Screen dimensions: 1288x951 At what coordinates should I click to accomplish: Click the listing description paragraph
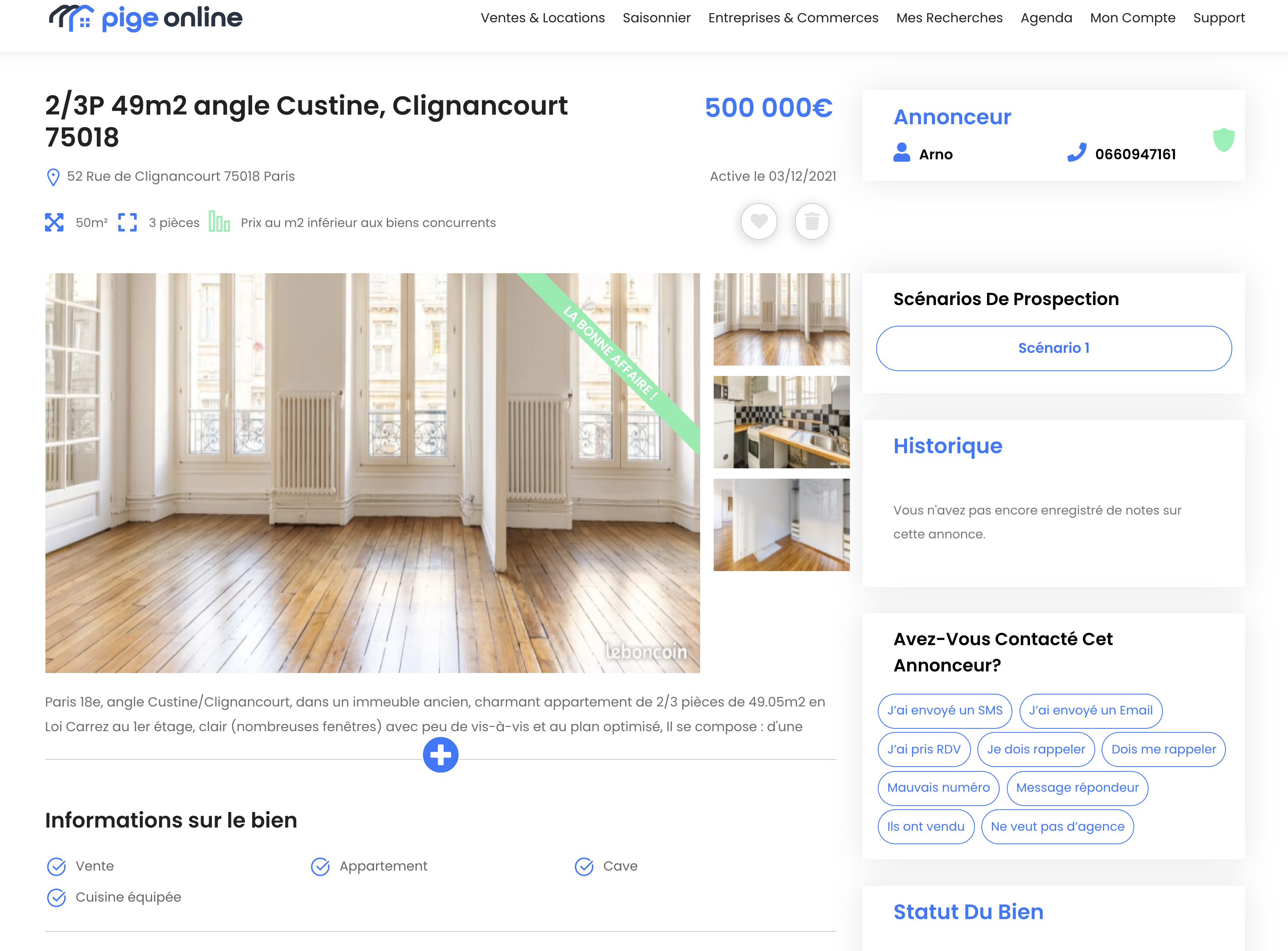[x=435, y=714]
